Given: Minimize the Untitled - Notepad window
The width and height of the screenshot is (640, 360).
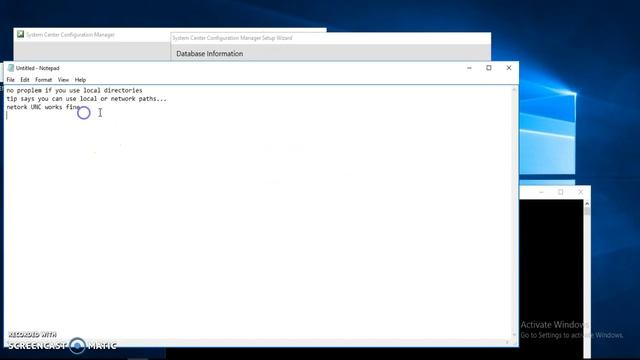Looking at the screenshot, I should [469, 68].
